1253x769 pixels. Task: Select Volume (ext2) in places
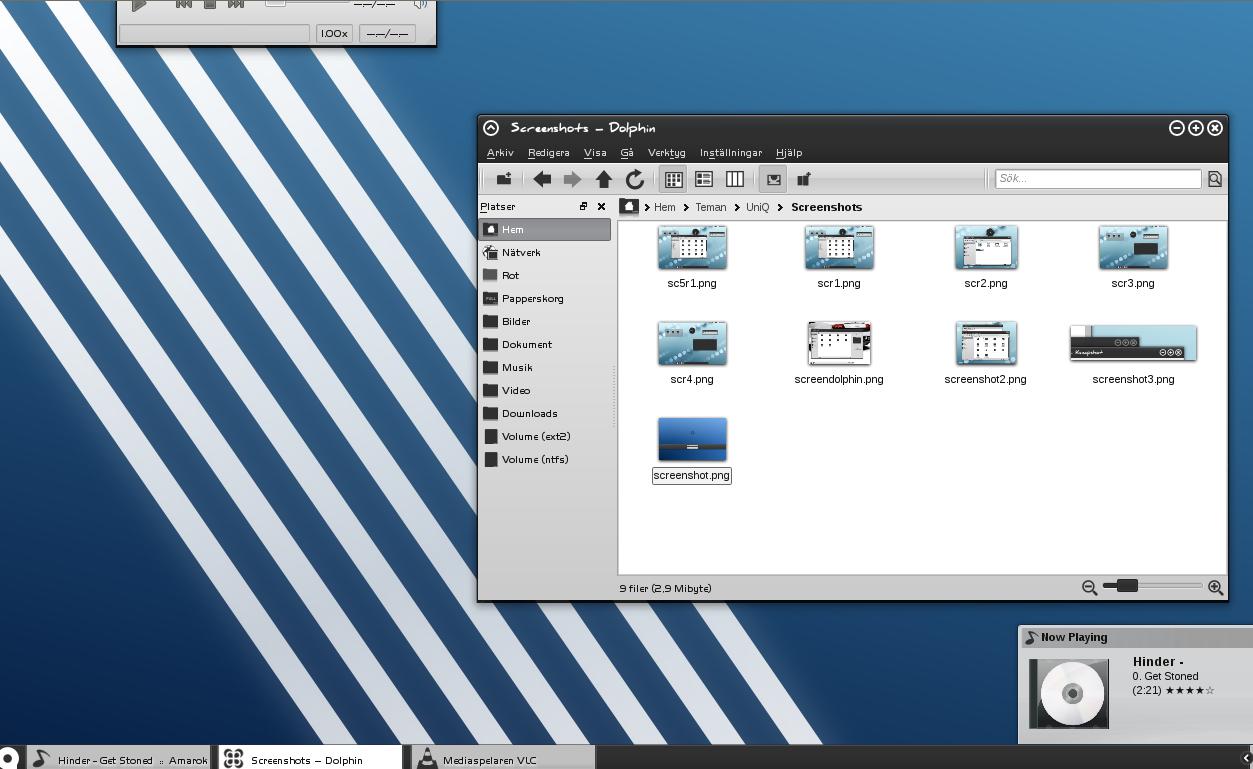(x=545, y=436)
